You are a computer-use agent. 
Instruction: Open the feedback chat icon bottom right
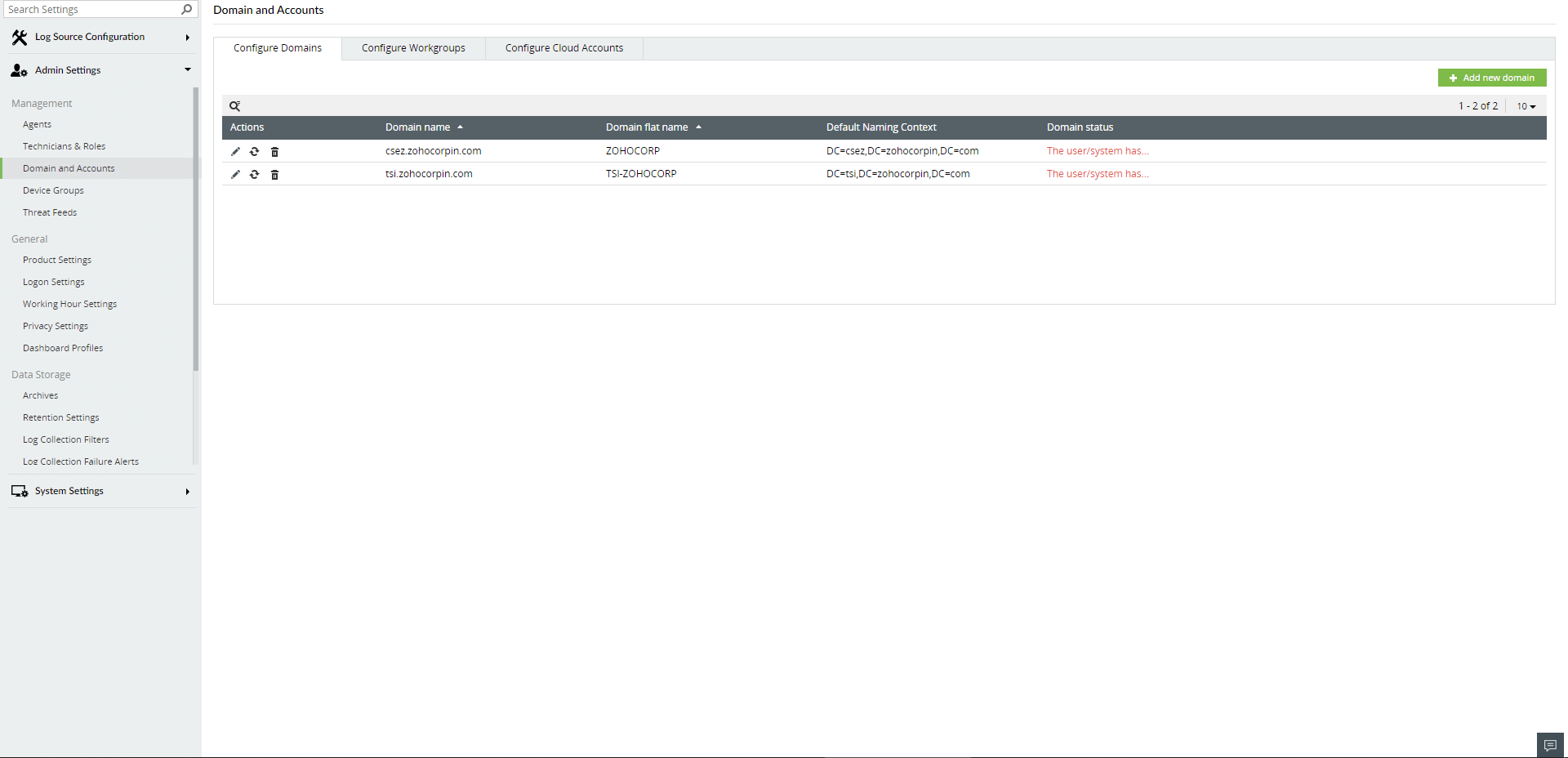click(x=1549, y=744)
